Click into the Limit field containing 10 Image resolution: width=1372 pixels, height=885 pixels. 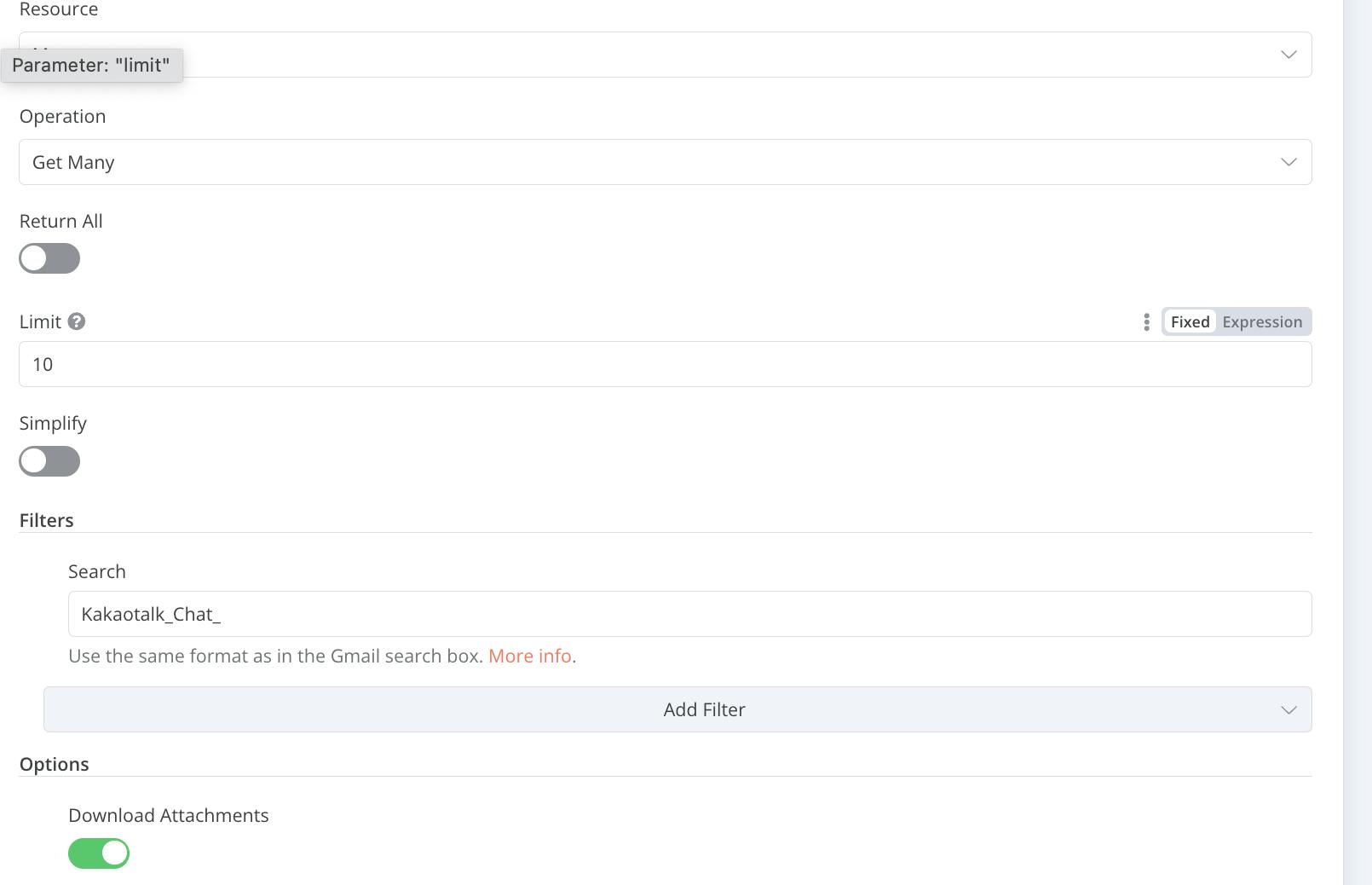[x=665, y=364]
